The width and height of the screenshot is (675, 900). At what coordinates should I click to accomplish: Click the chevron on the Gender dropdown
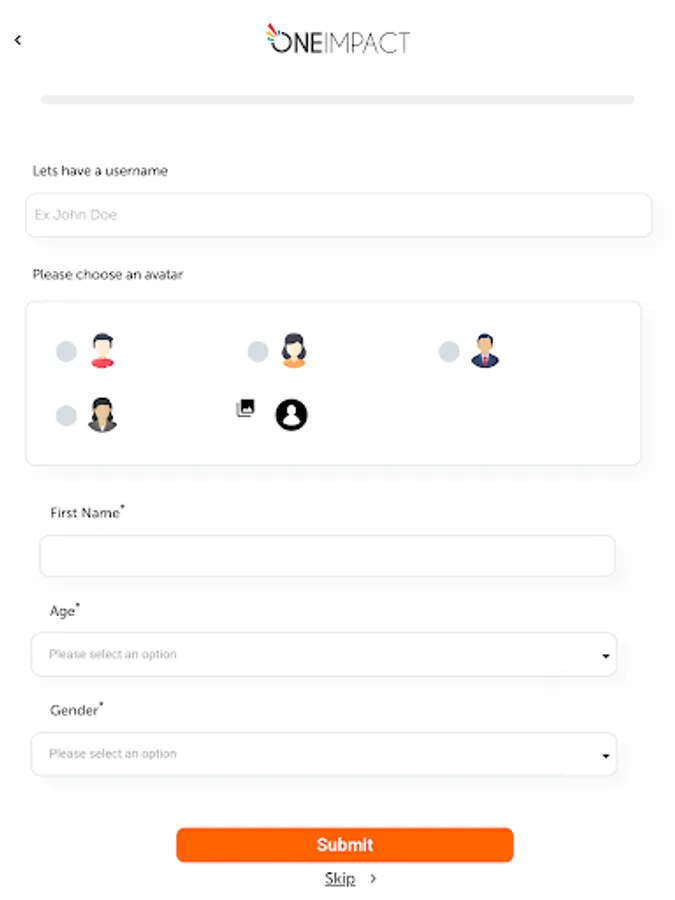(605, 754)
